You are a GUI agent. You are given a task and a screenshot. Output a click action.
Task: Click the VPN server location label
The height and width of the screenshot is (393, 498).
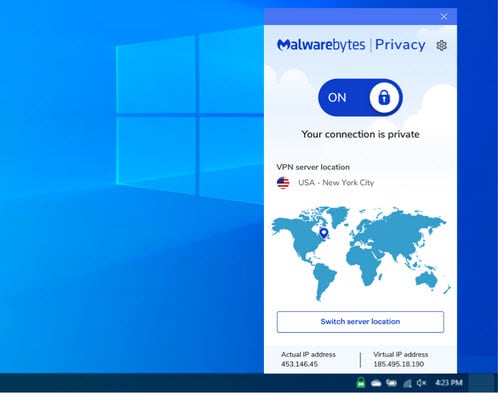pos(313,167)
